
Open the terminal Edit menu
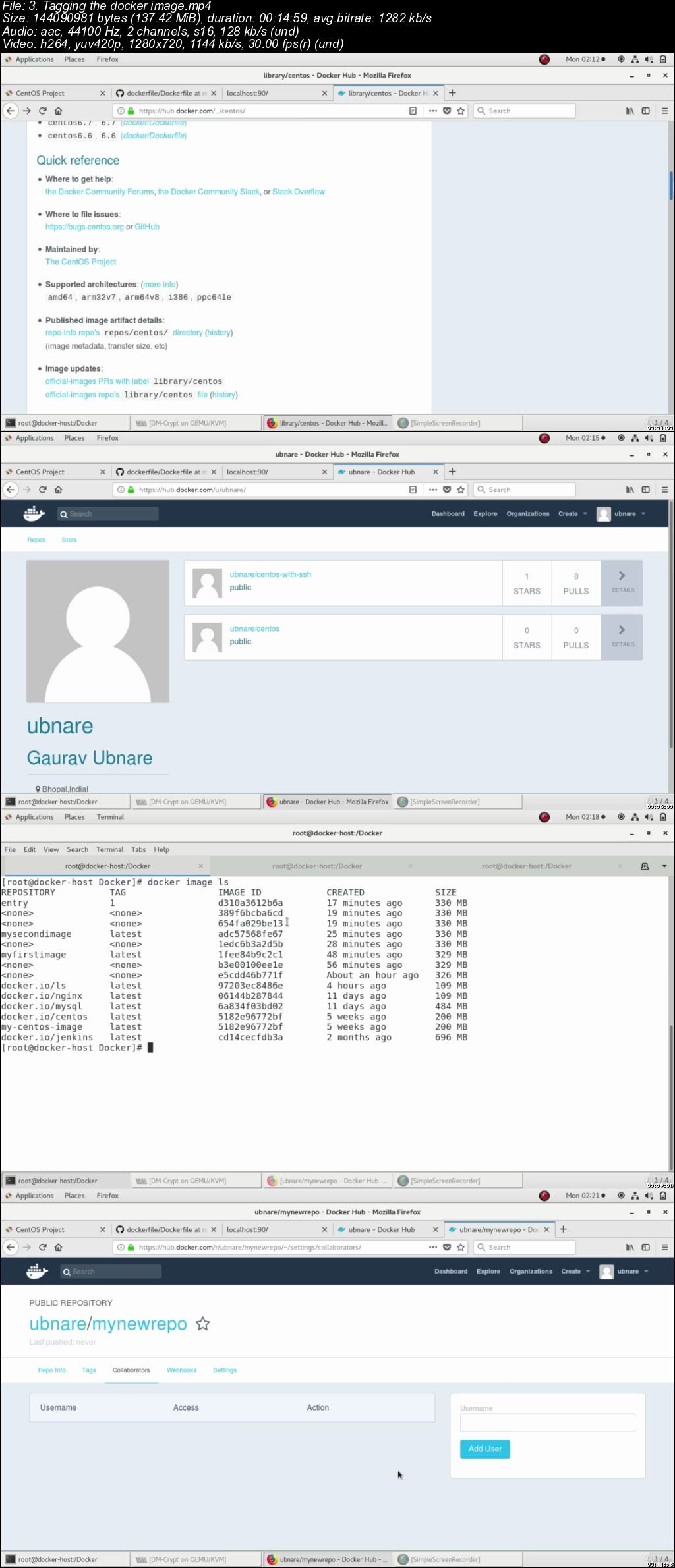coord(30,849)
